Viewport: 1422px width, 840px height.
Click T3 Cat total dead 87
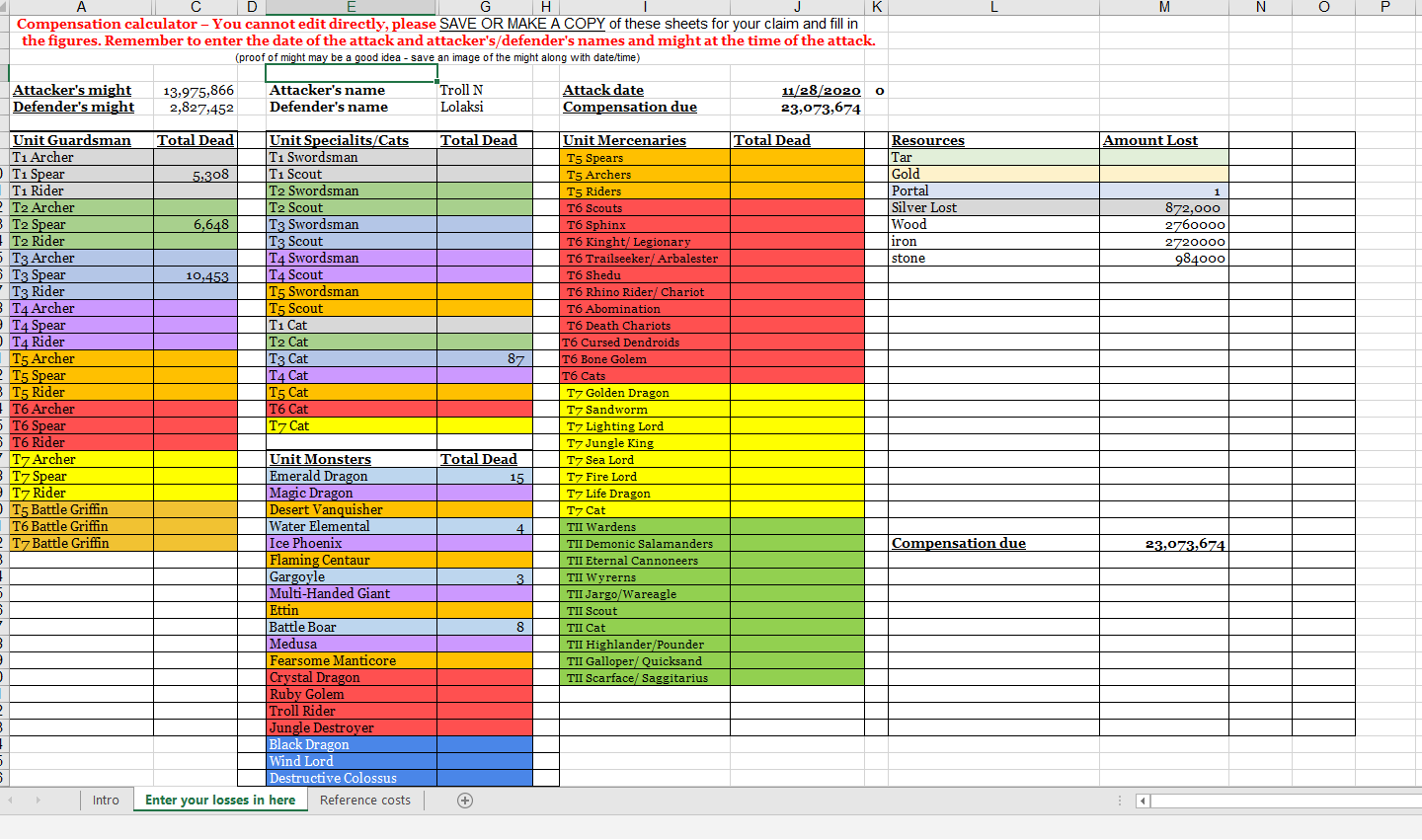485,359
